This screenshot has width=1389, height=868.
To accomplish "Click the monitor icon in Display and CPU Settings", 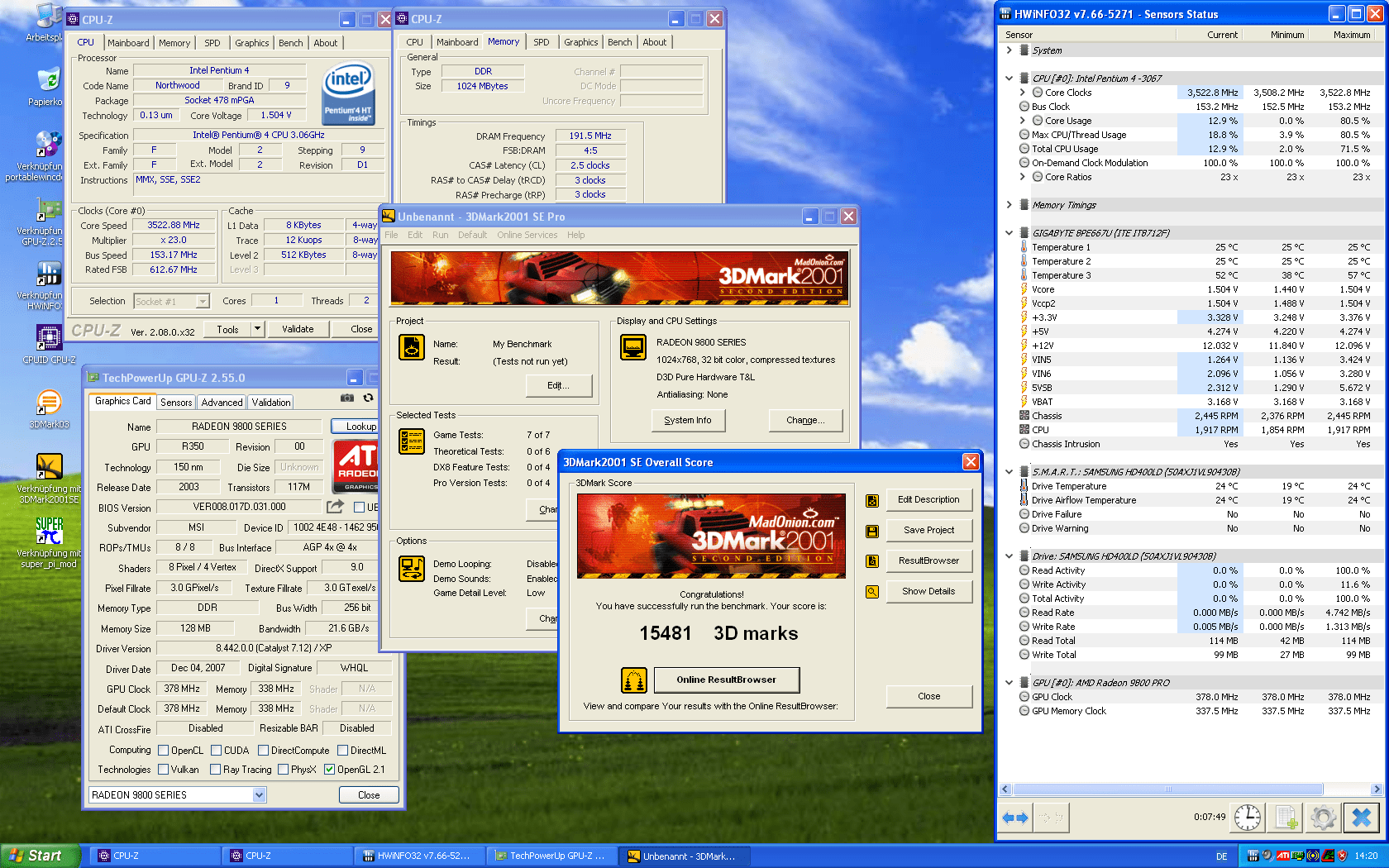I will click(633, 347).
